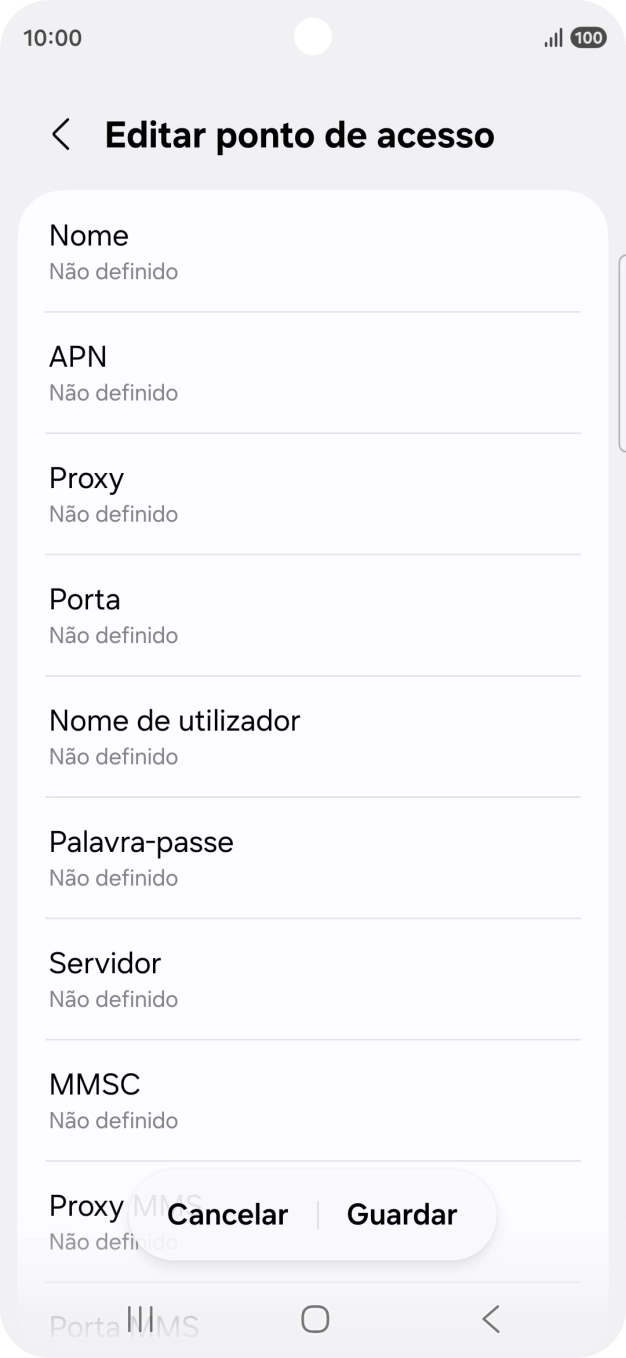Open the Proxy setting
Image resolution: width=626 pixels, height=1358 pixels.
313,493
